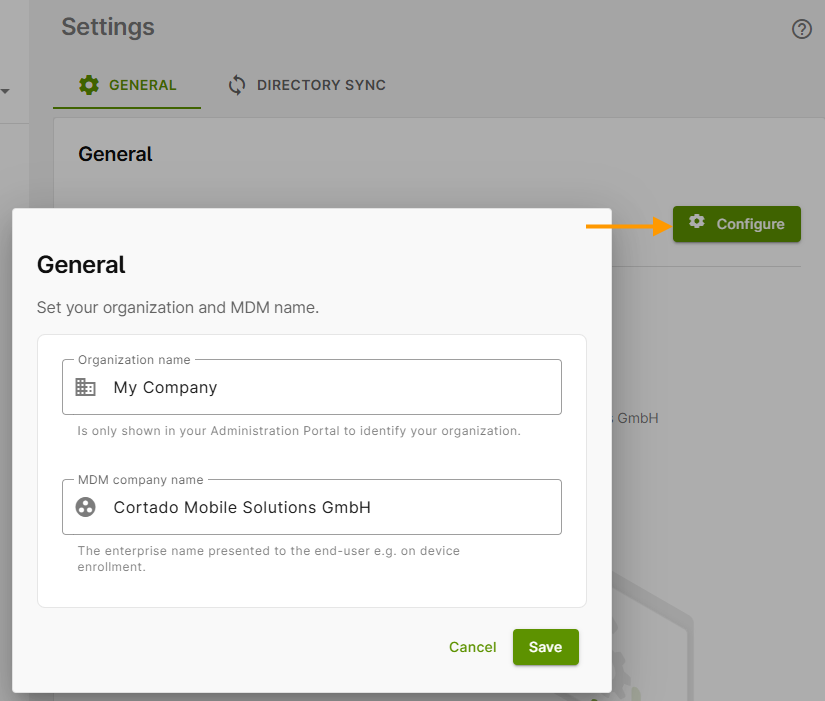Click the General heading inside the dialog
This screenshot has width=825, height=701.
[81, 264]
